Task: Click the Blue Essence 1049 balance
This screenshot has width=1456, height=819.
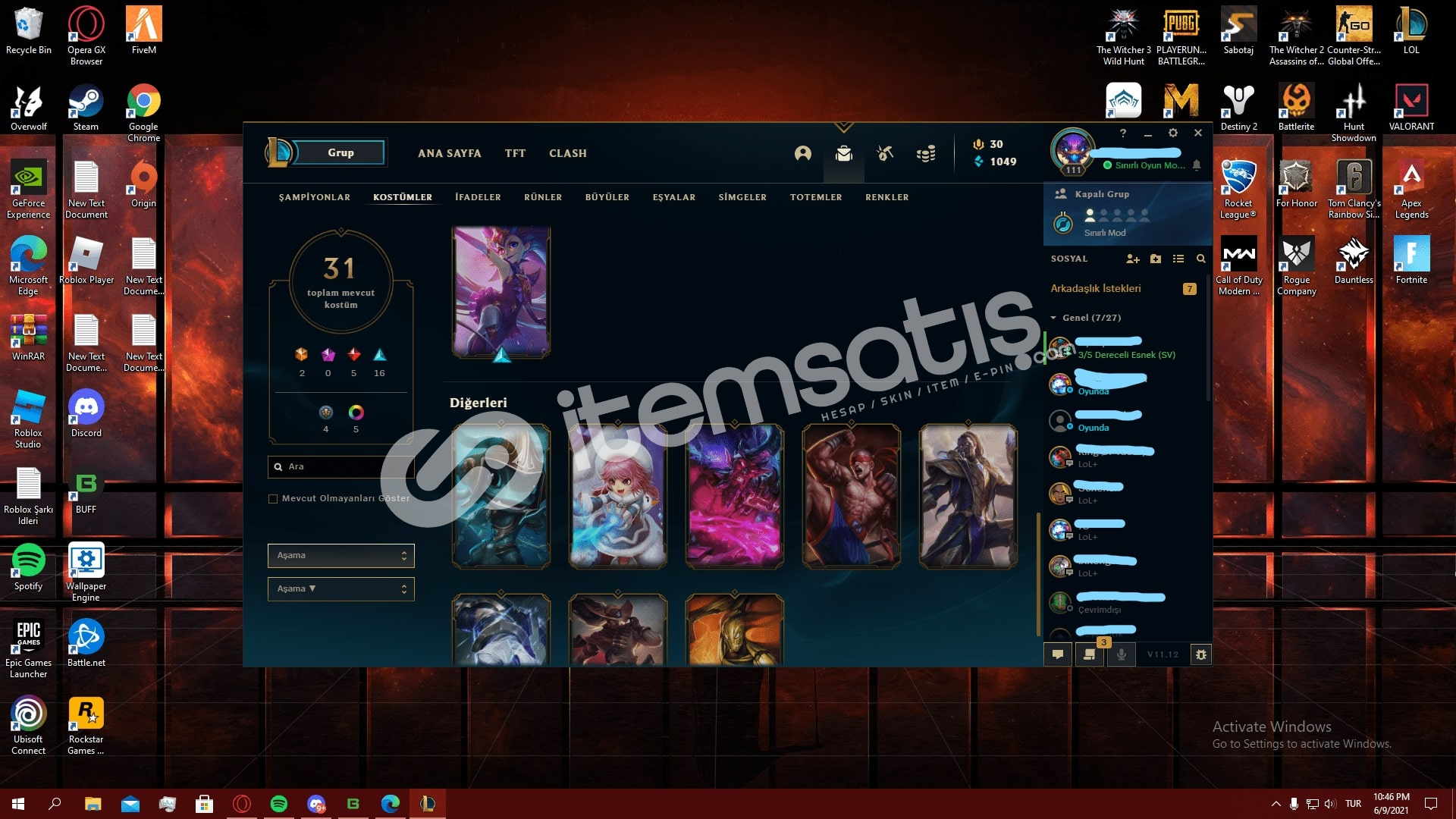Action: click(x=995, y=162)
